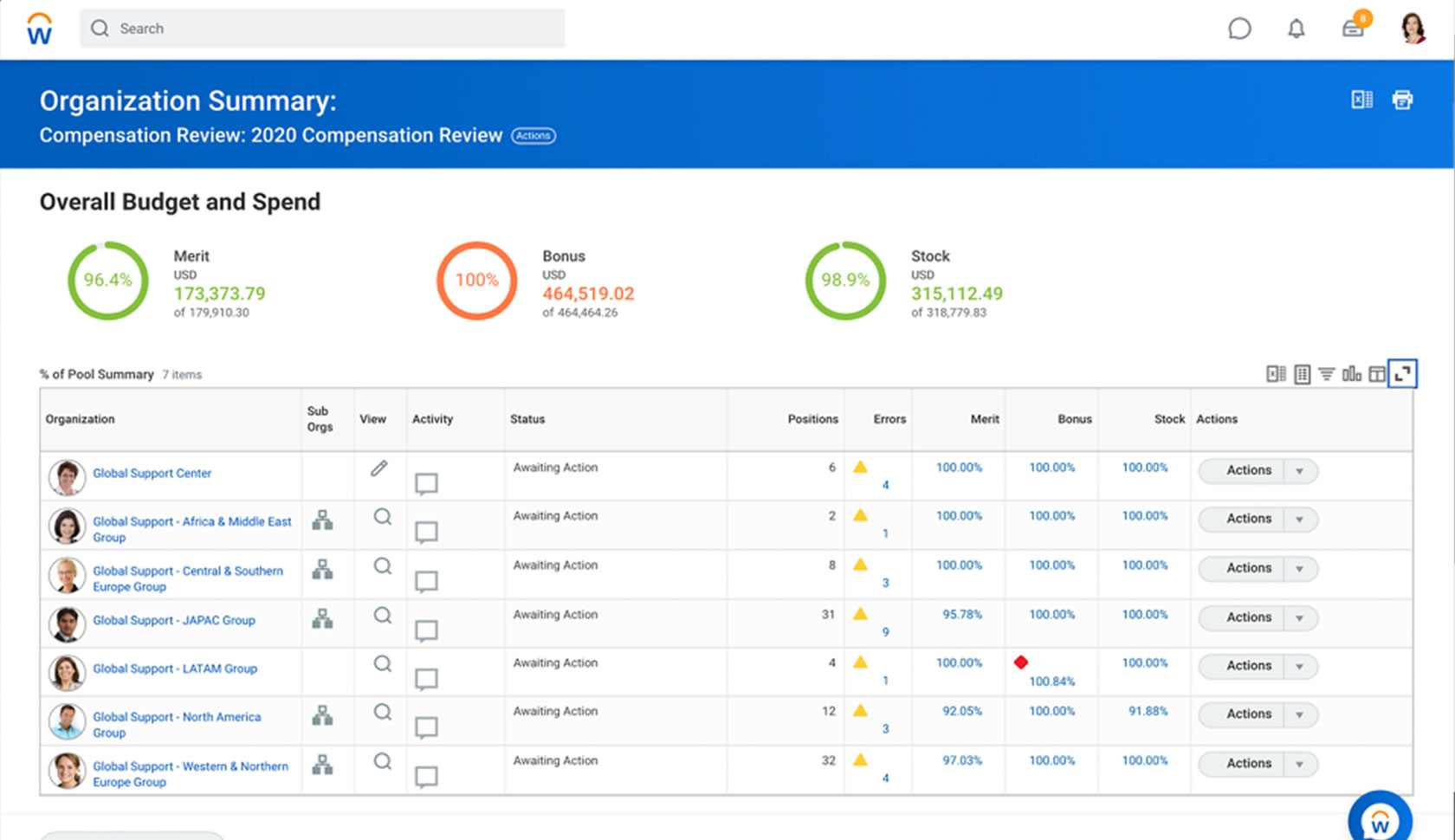Expand Actions dropdown arrow for JAPAC Group

coord(1299,618)
